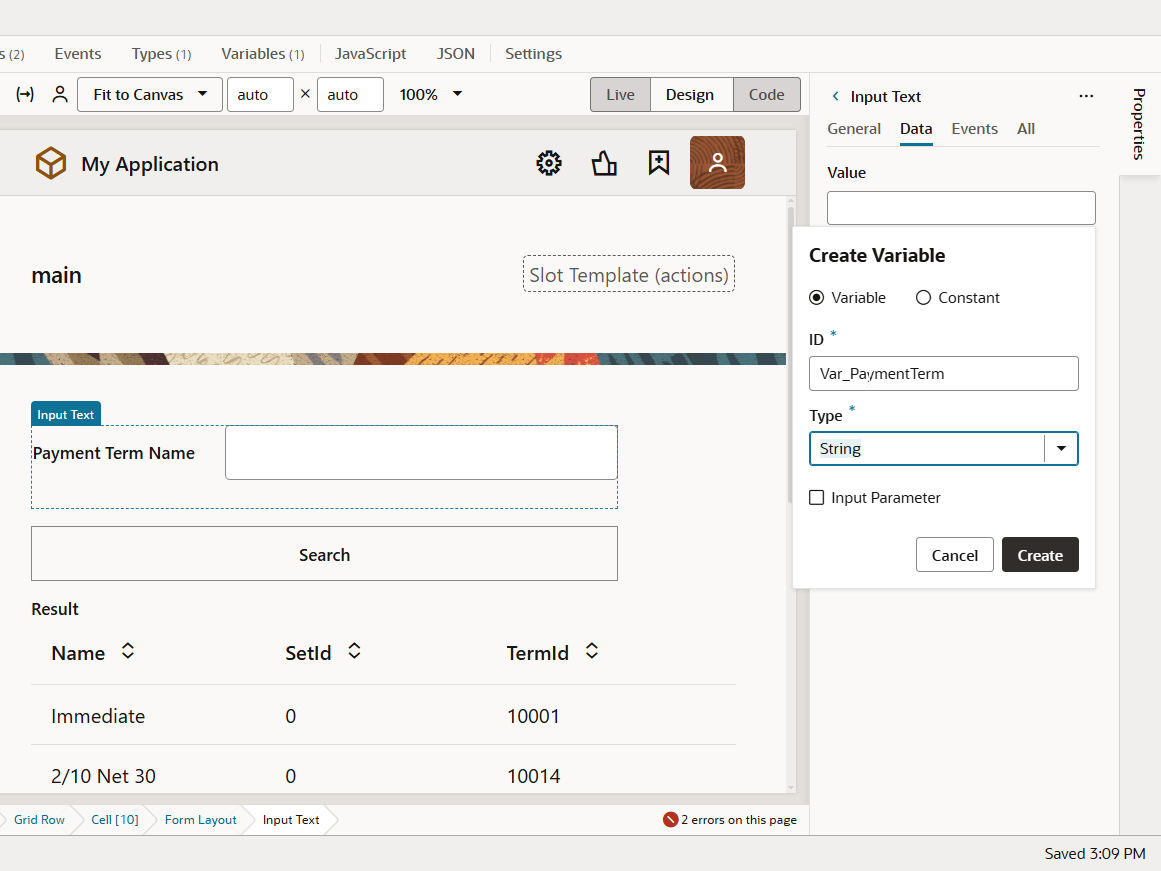The width and height of the screenshot is (1161, 871).
Task: Click the Cancel button
Action: [x=954, y=555]
